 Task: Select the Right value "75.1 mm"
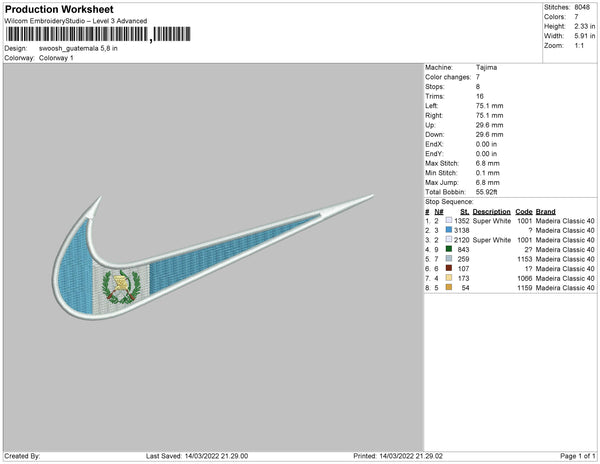point(489,115)
